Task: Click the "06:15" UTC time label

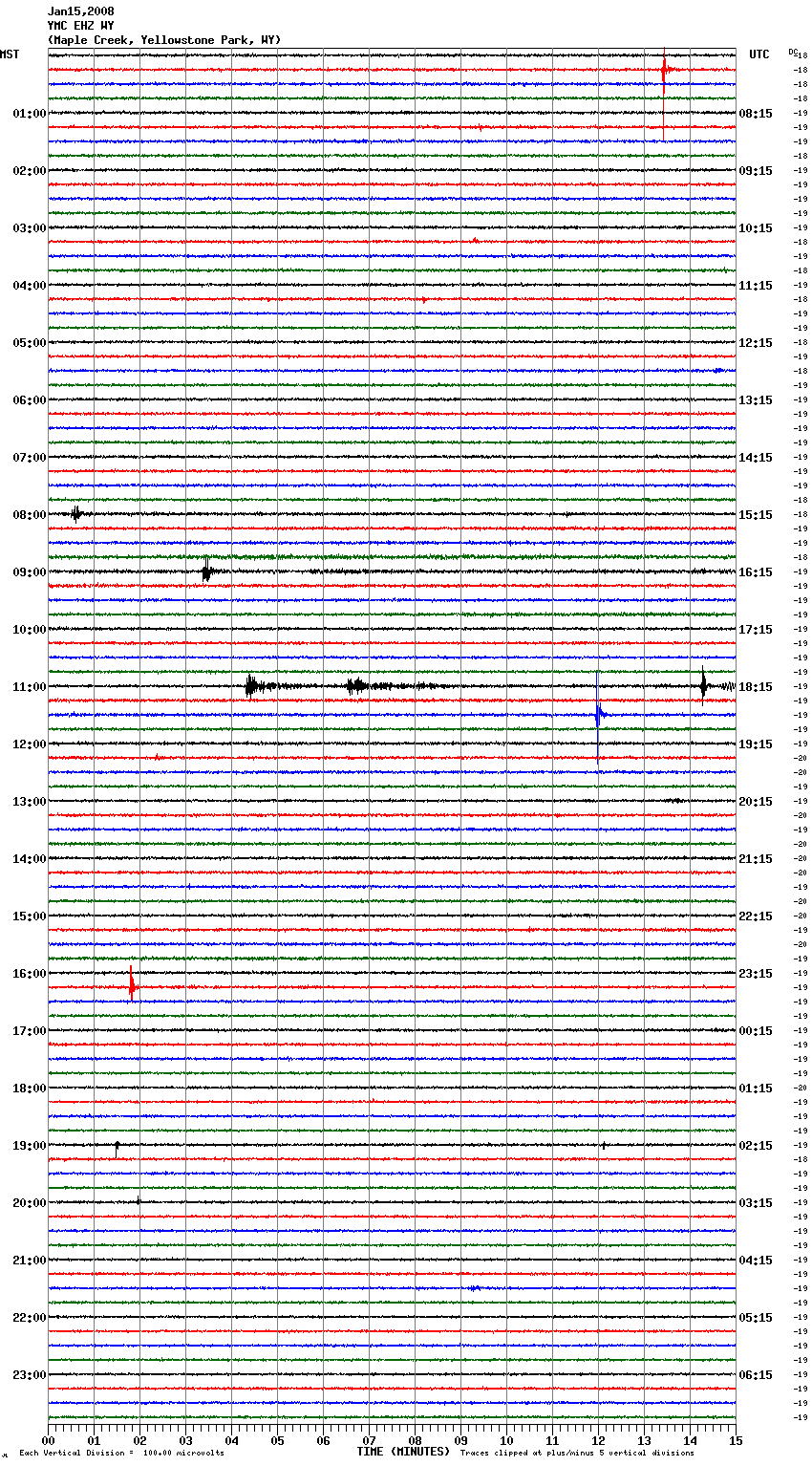Action: tap(756, 1375)
